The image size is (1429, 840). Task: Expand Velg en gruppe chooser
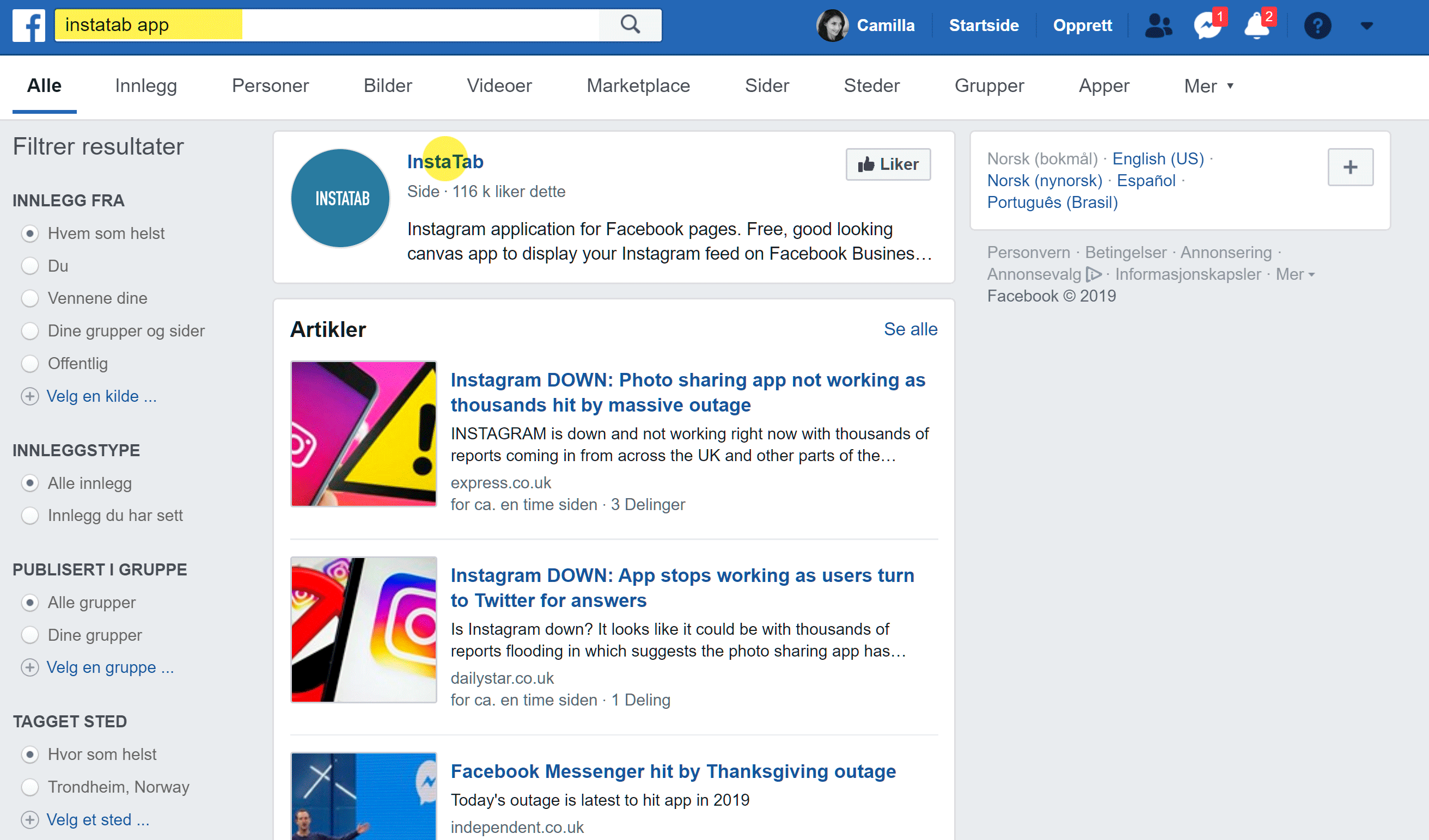pos(110,667)
